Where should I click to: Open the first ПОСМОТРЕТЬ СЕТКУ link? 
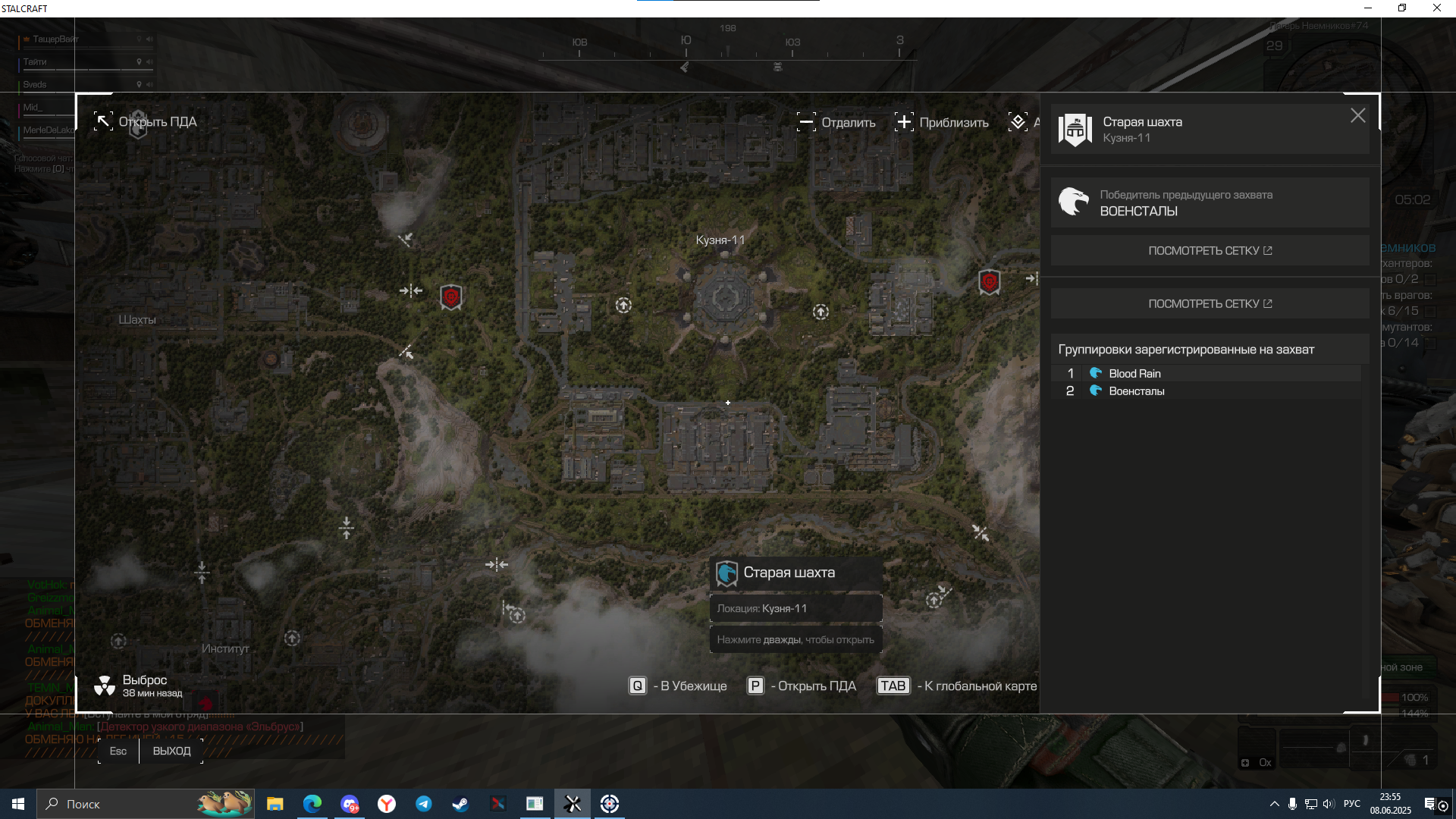point(1210,251)
